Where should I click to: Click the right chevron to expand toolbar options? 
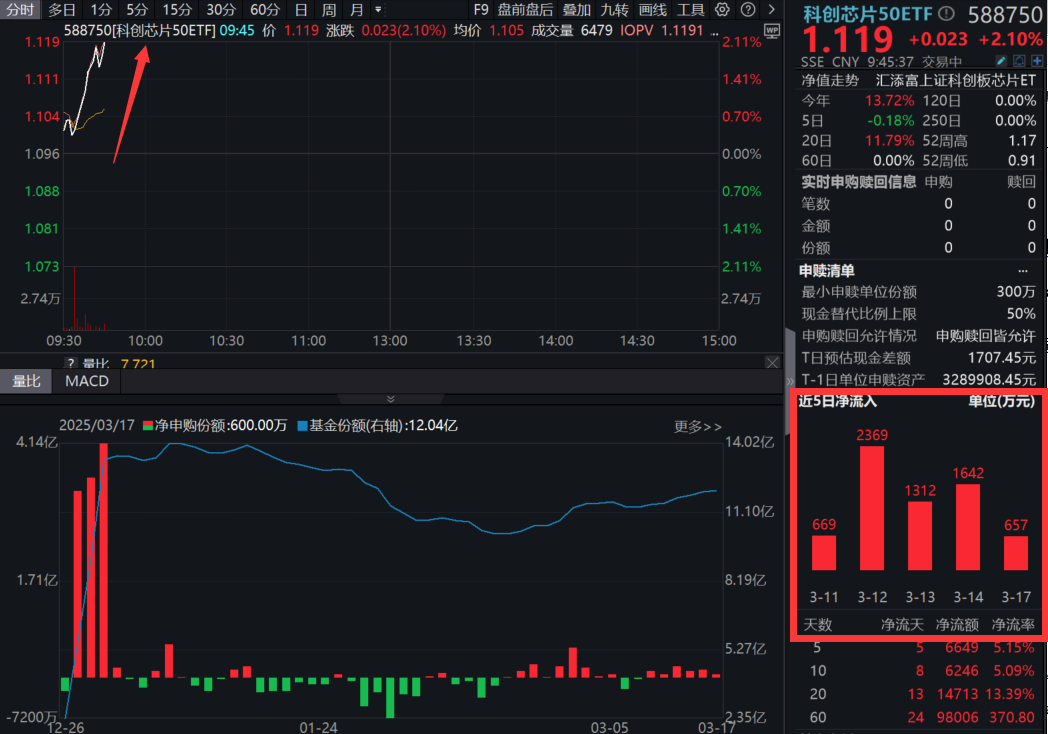click(771, 9)
